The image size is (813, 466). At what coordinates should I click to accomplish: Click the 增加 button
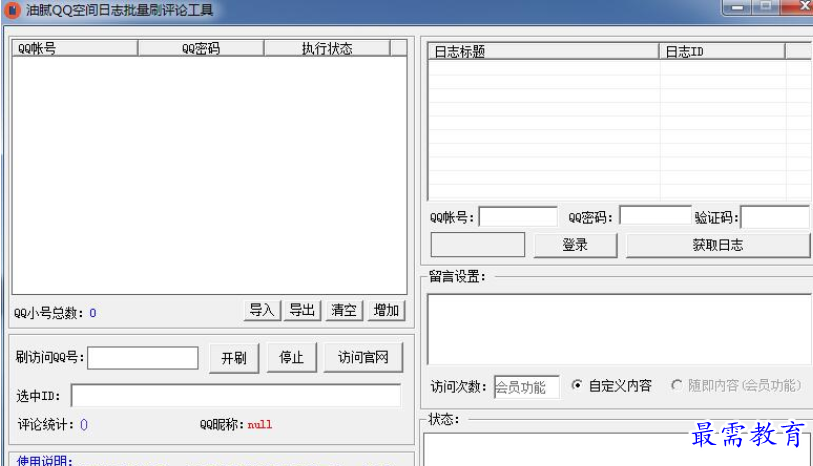pos(386,310)
